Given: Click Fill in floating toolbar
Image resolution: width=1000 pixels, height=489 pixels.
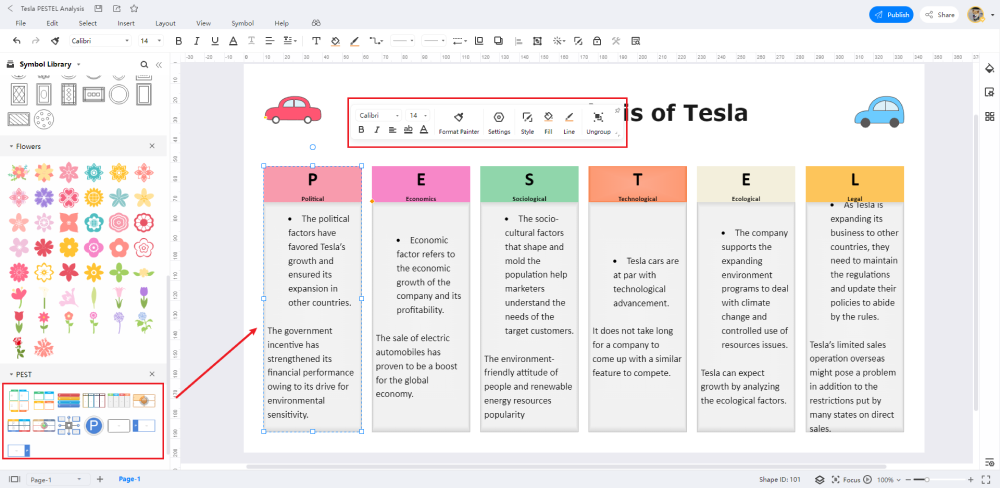Looking at the screenshot, I should pos(548,122).
